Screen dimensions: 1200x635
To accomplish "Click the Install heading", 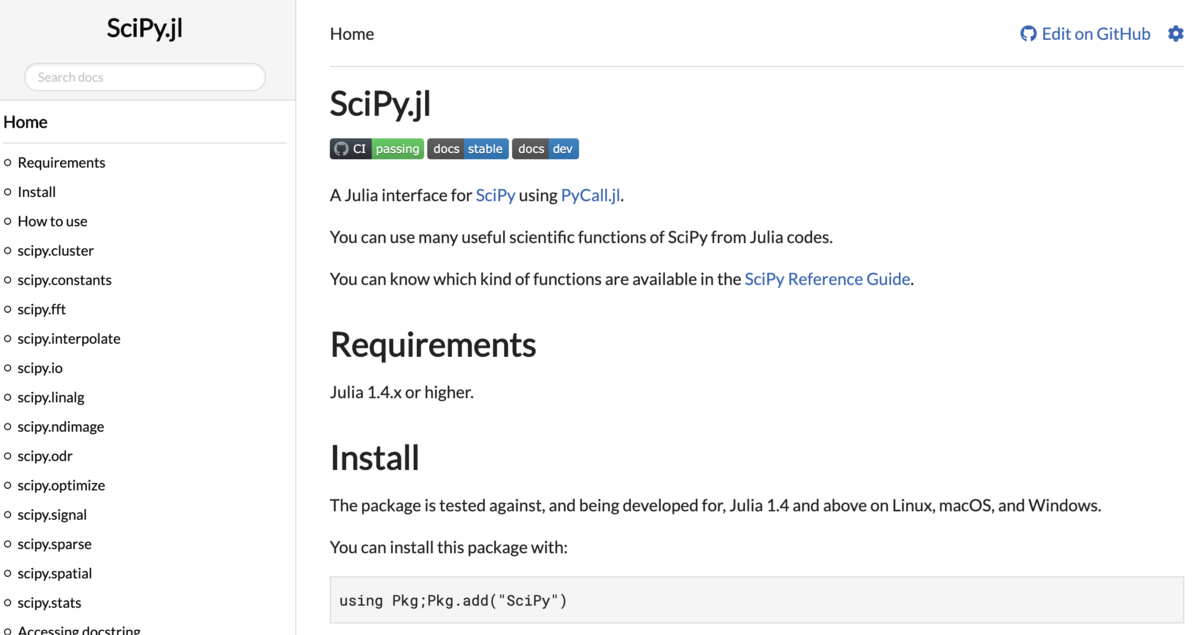I will pos(375,457).
